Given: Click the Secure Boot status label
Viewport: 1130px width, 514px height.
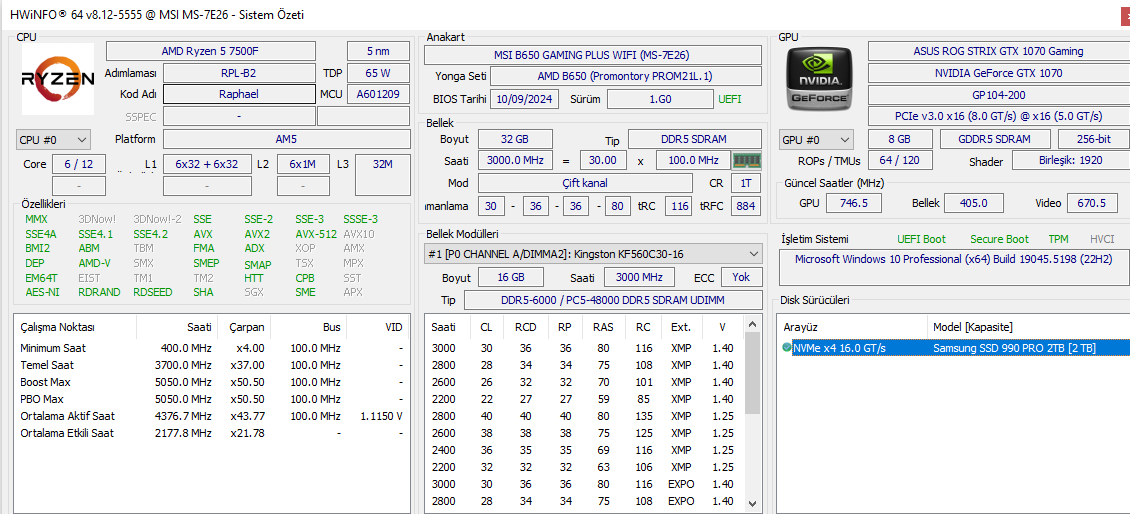Looking at the screenshot, I should pyautogui.click(x=998, y=239).
